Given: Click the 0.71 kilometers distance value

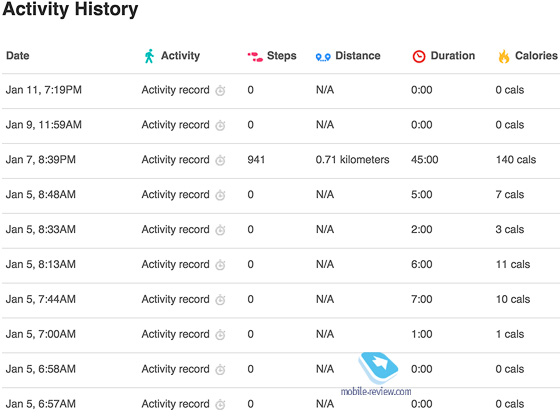Looking at the screenshot, I should pos(352,160).
